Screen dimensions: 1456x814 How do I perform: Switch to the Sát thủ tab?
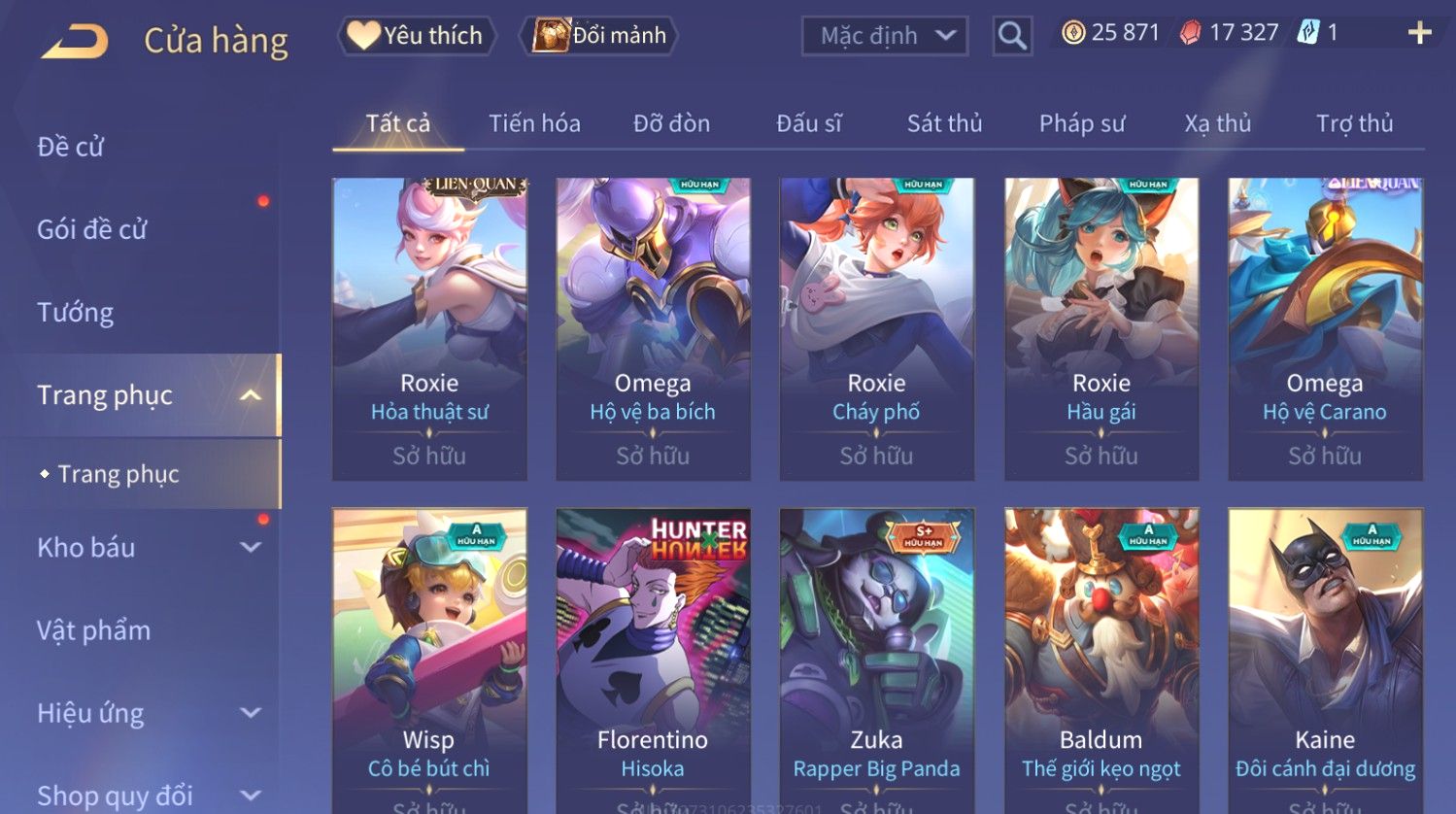click(x=944, y=123)
